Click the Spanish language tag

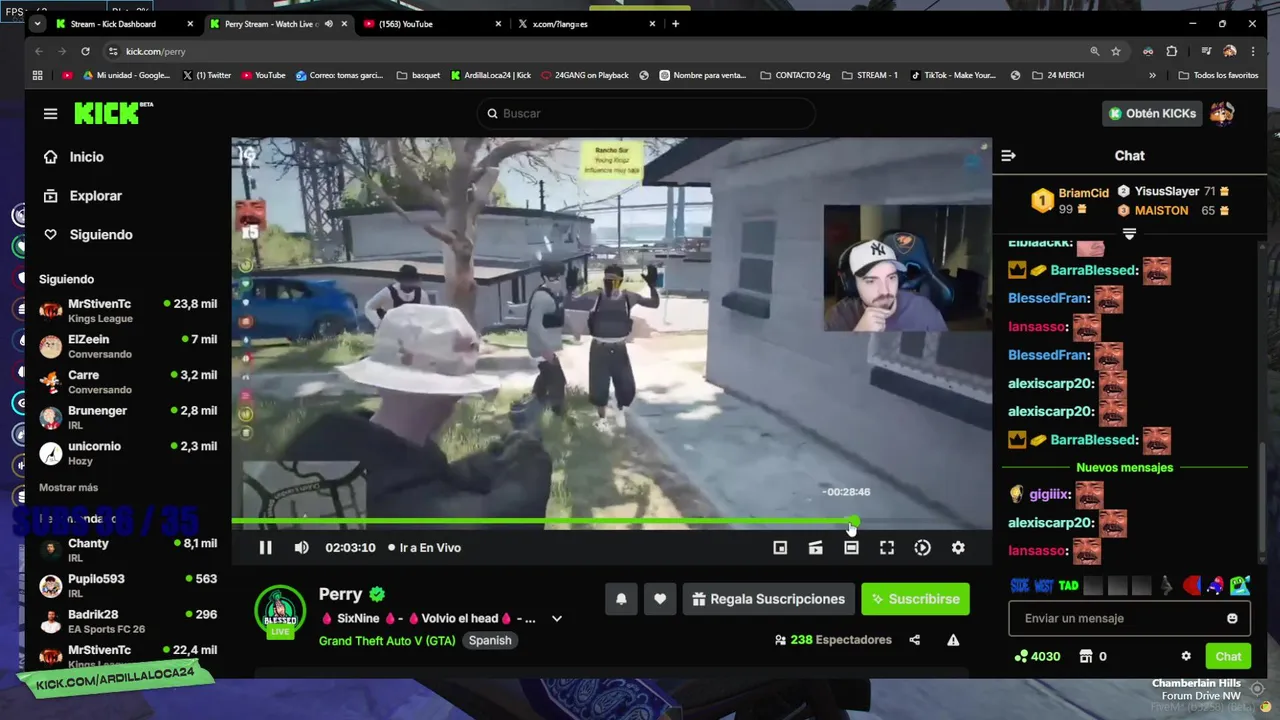tap(490, 640)
